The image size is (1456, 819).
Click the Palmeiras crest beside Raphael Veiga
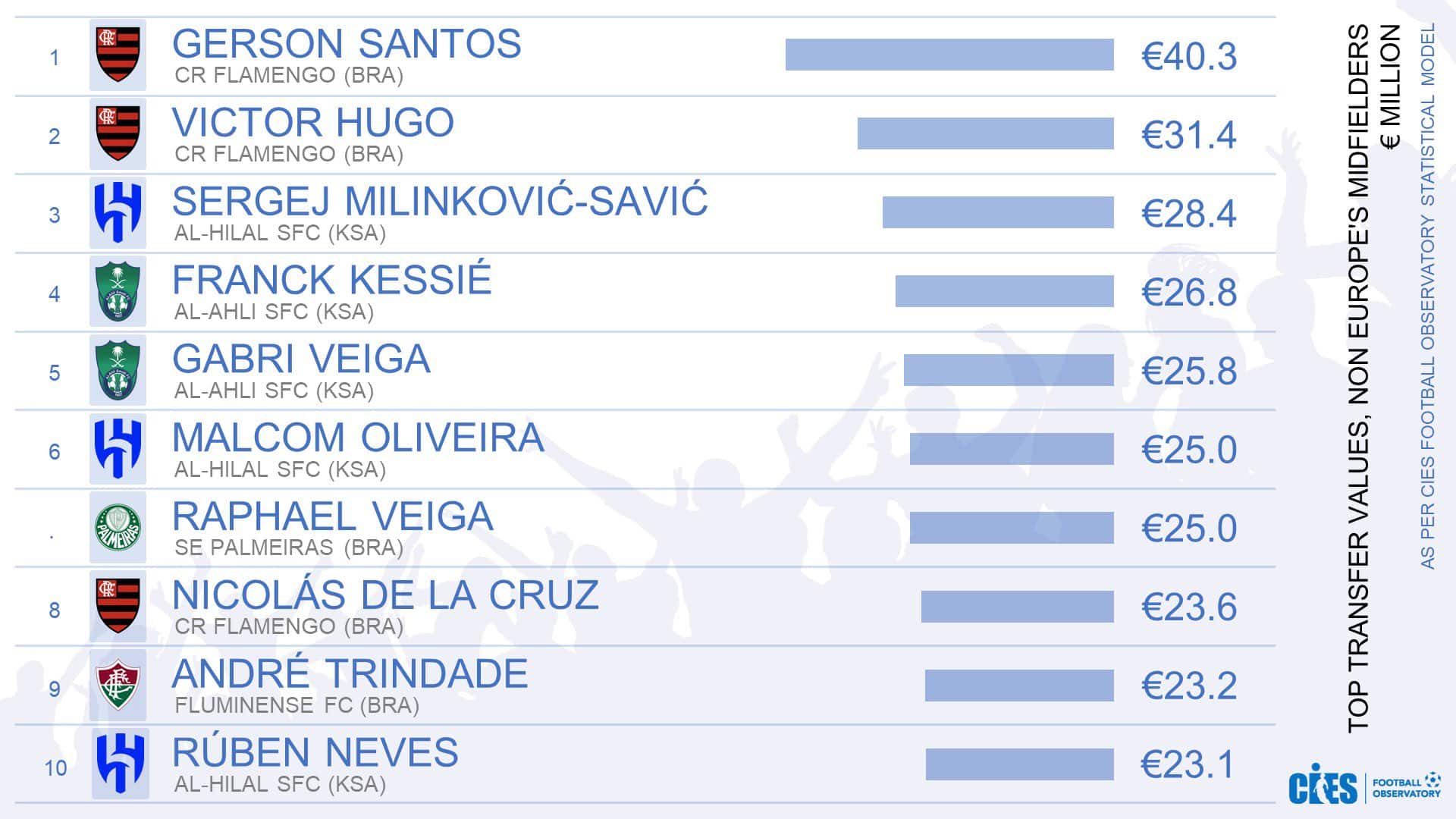pyautogui.click(x=118, y=528)
